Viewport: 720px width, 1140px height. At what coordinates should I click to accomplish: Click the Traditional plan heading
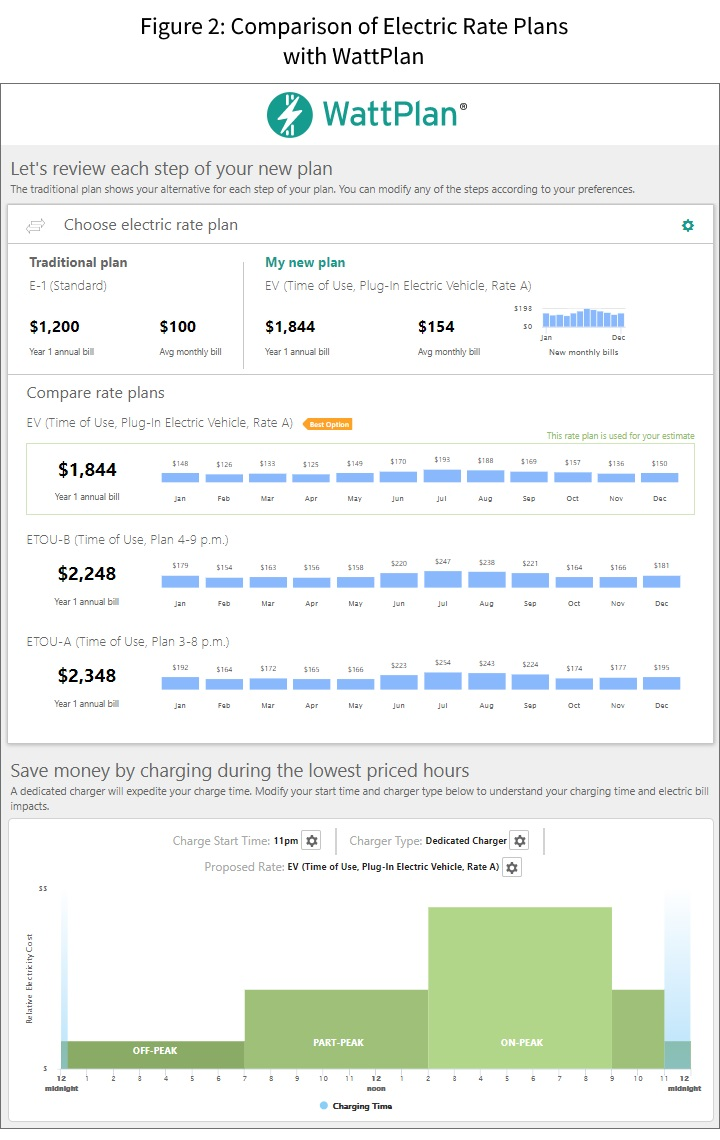coord(78,263)
